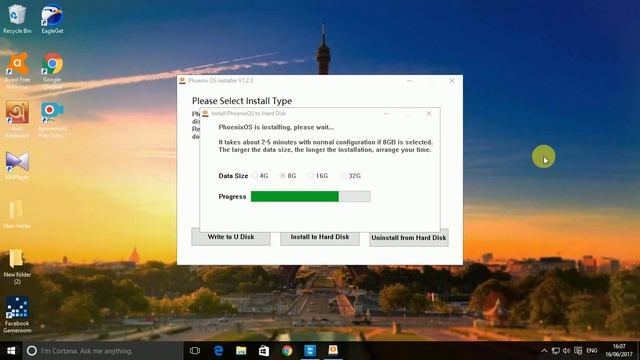The image size is (640, 360).
Task: Open the Store from the taskbar
Action: click(x=264, y=351)
